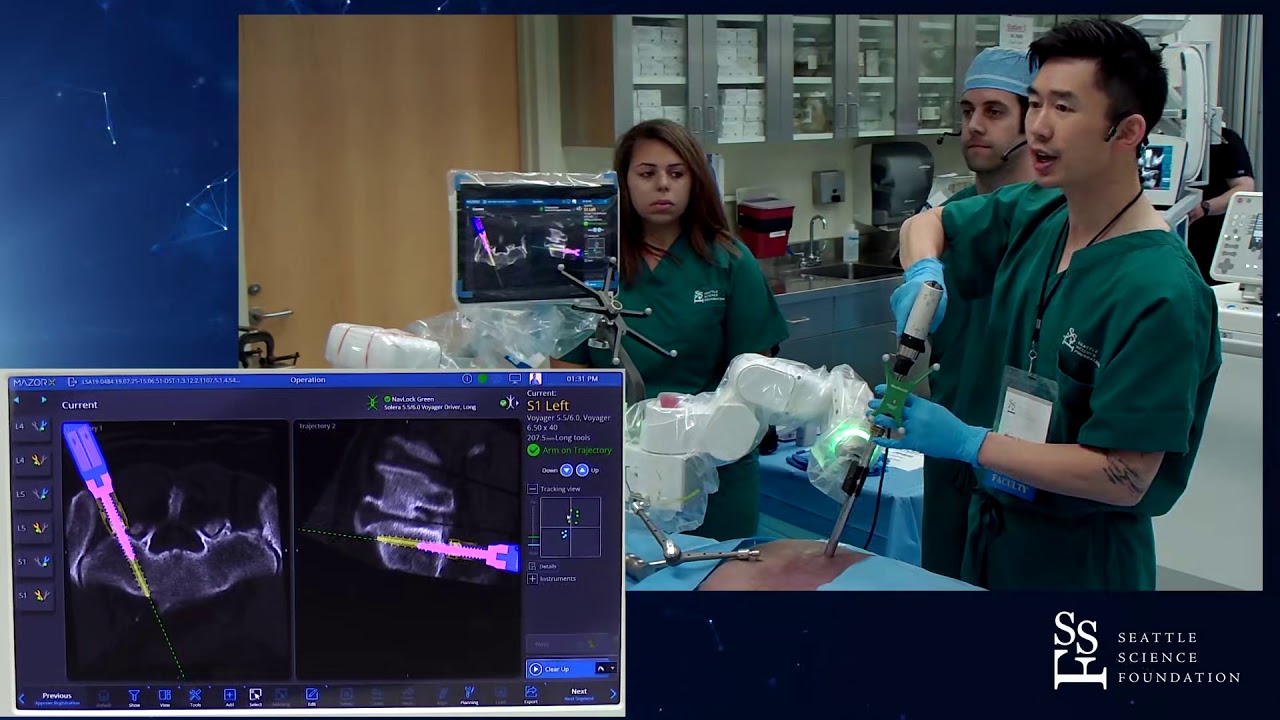Select the first L4 trajectory

32,427
